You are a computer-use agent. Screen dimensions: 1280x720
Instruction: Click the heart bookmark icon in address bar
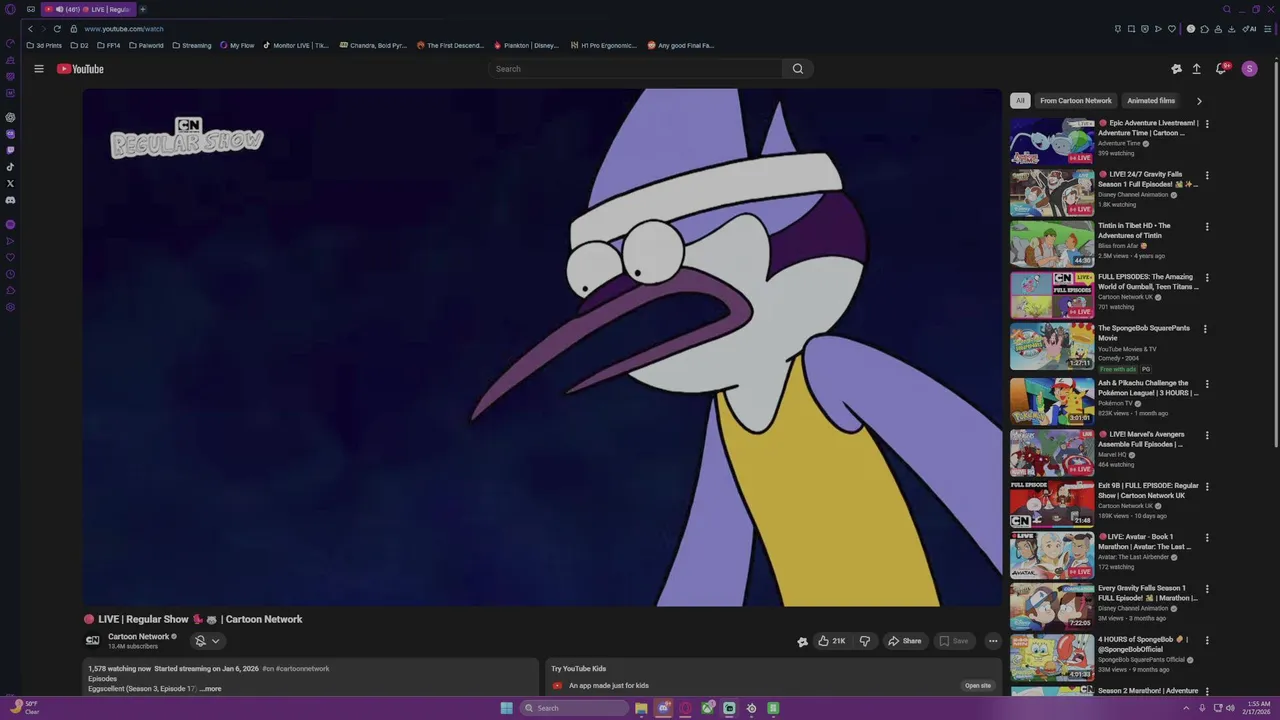point(1172,29)
